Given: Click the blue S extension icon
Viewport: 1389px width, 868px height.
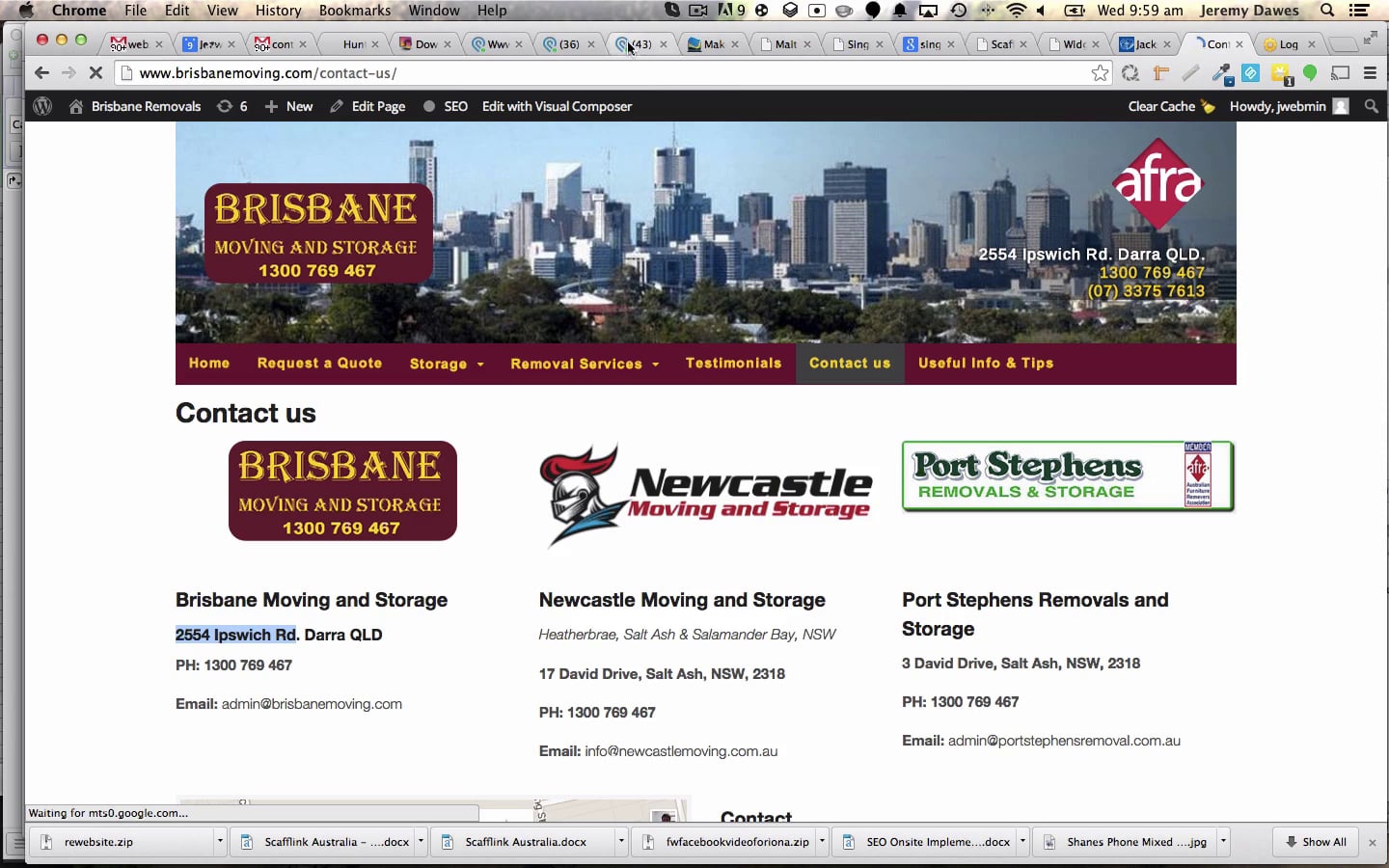Looking at the screenshot, I should click(x=1251, y=73).
